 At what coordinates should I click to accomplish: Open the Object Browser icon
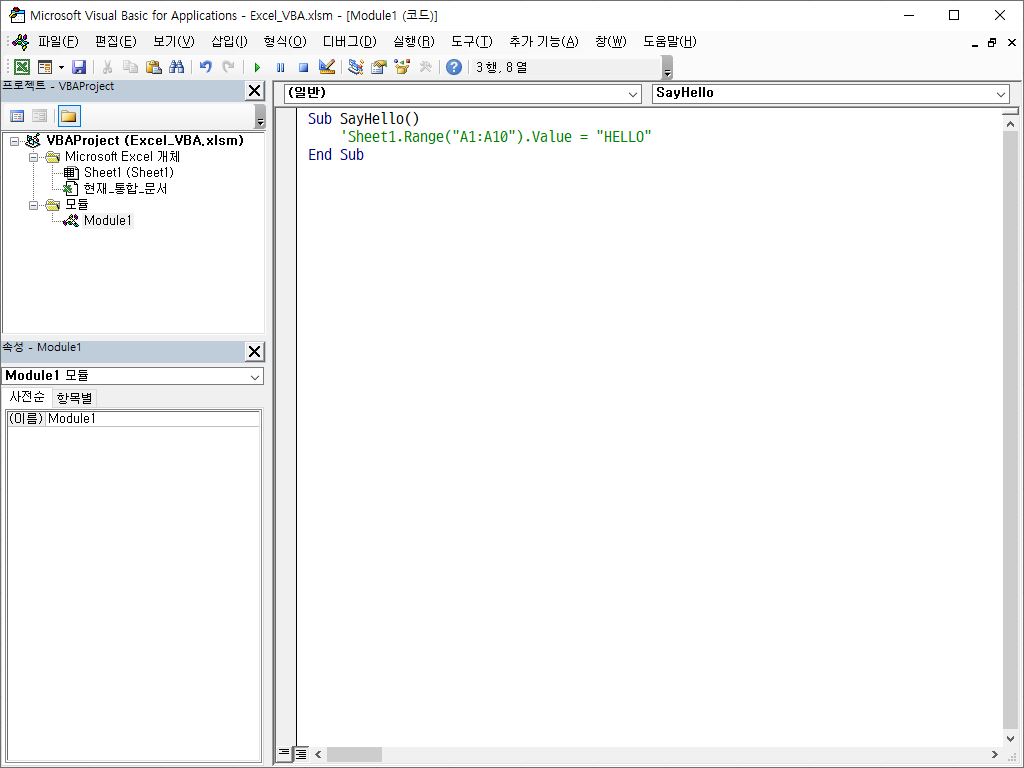click(402, 67)
